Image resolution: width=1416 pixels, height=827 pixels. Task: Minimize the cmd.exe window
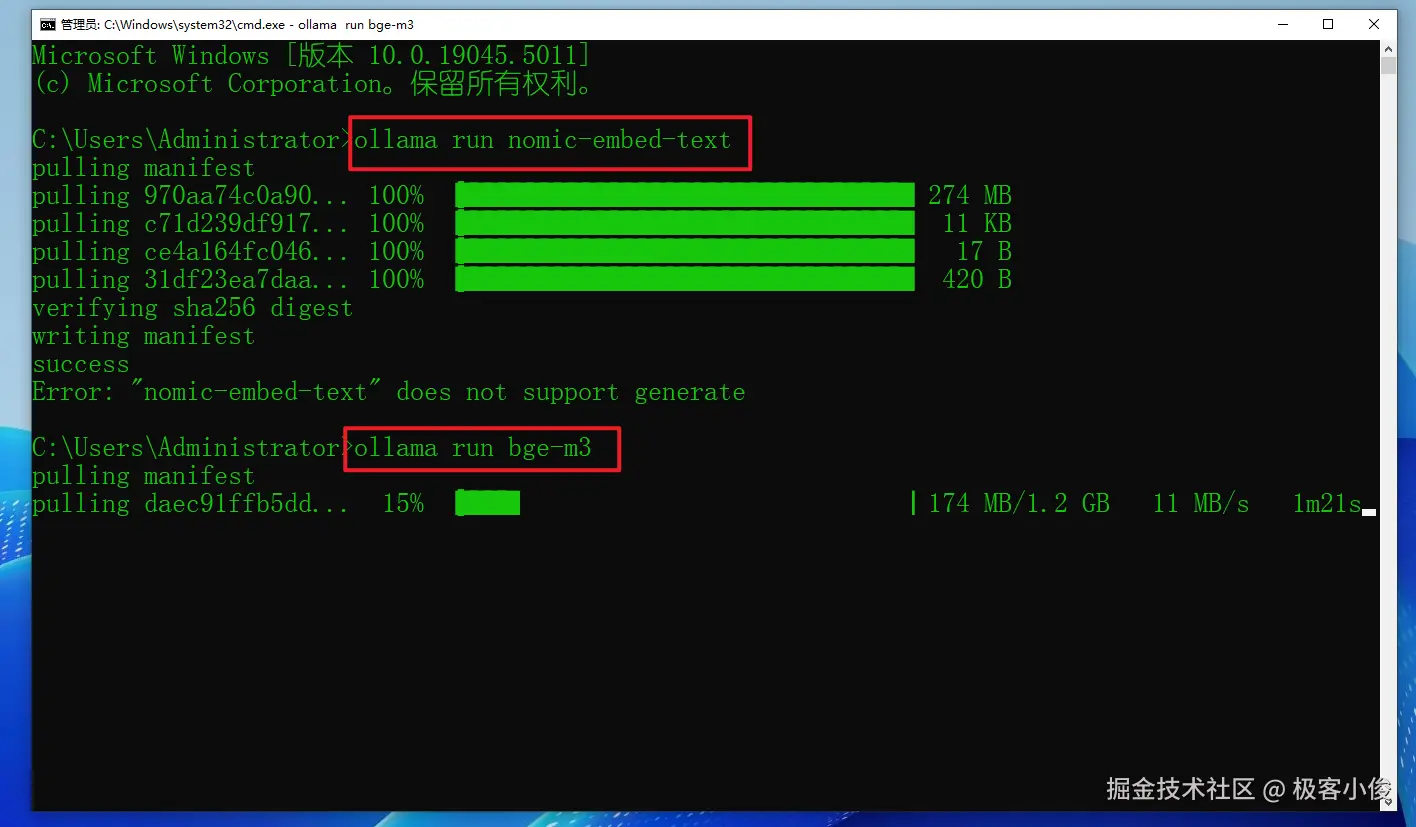click(x=1283, y=24)
